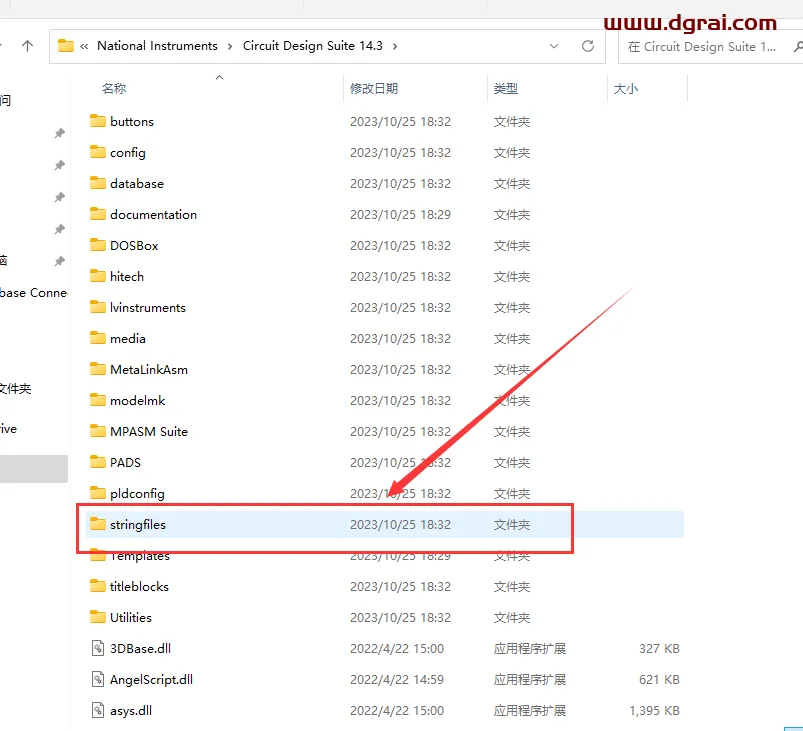The width and height of the screenshot is (803, 731).
Task: Select the asys.dll file icon
Action: [98, 710]
